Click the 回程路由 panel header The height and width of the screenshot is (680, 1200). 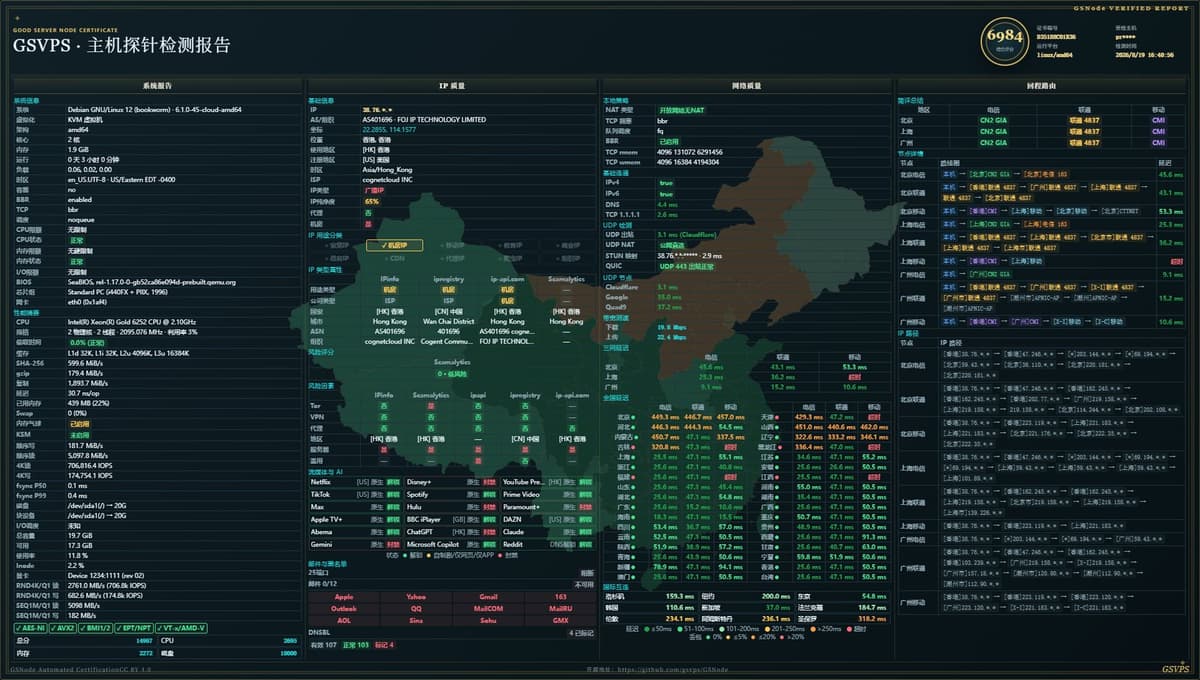1041,86
